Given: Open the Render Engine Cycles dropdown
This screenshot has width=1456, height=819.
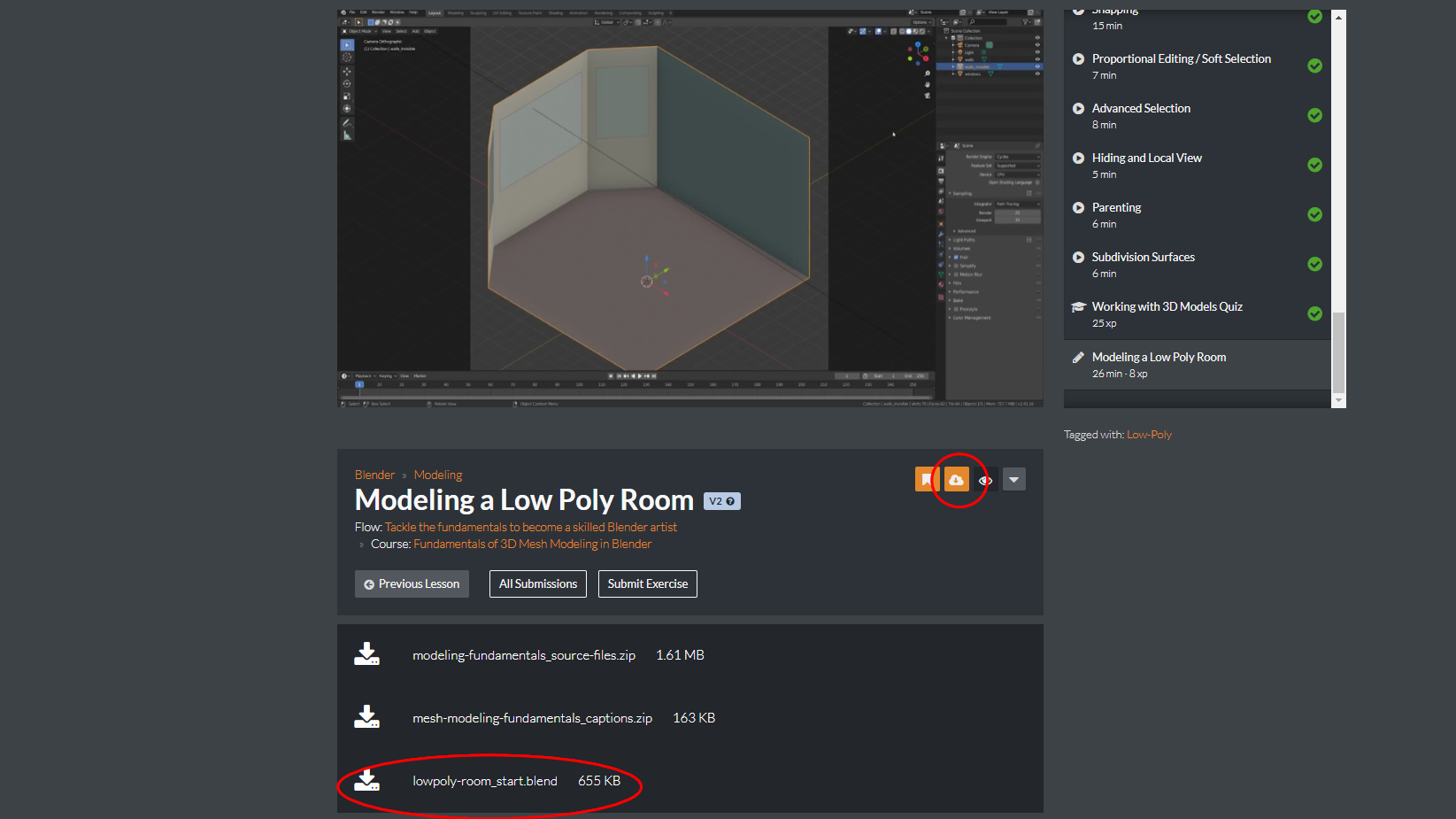Looking at the screenshot, I should pyautogui.click(x=1018, y=157).
